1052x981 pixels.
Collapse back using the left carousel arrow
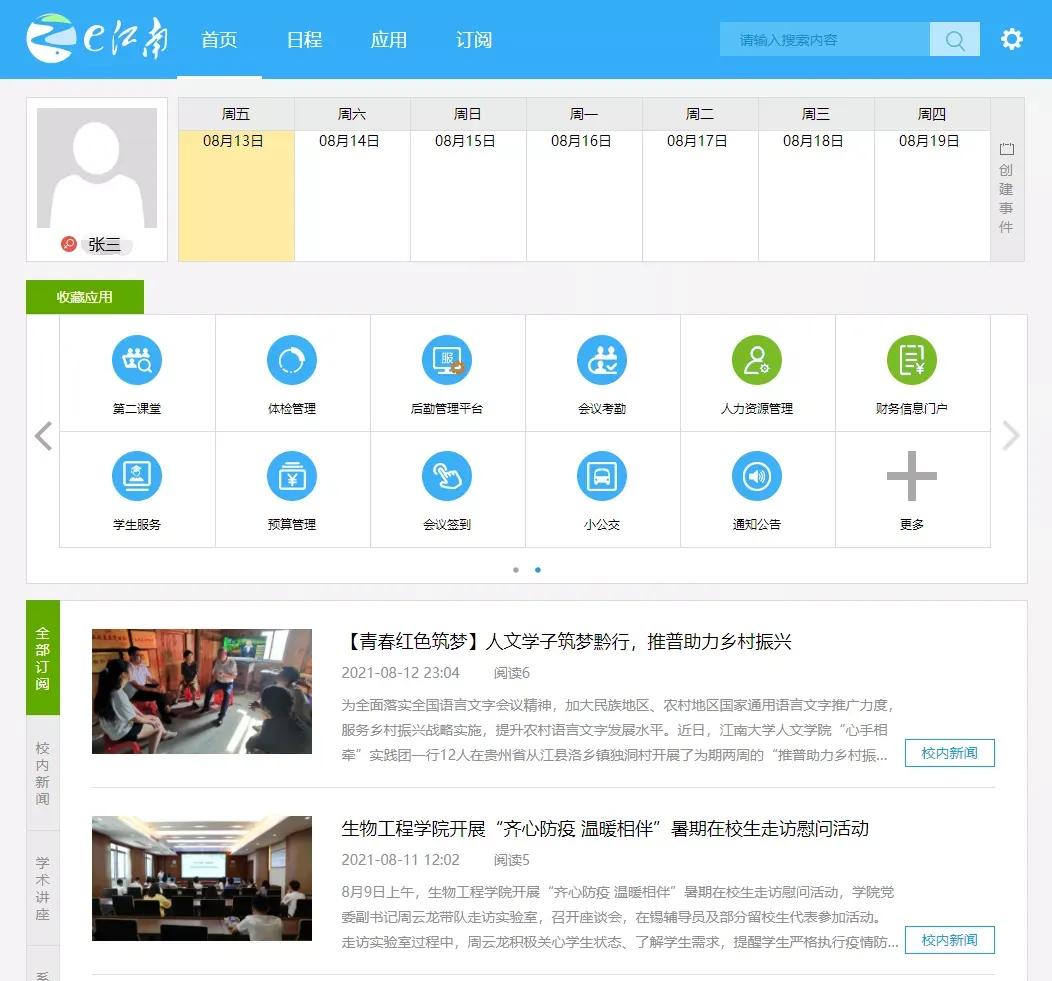[x=42, y=436]
